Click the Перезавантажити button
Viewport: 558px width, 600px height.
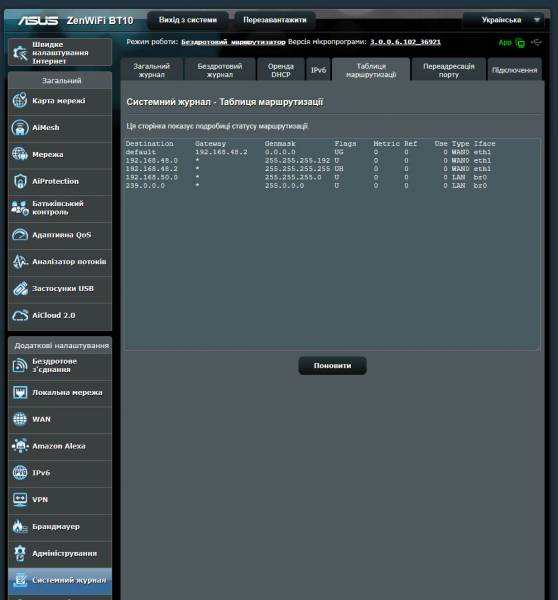(275, 20)
